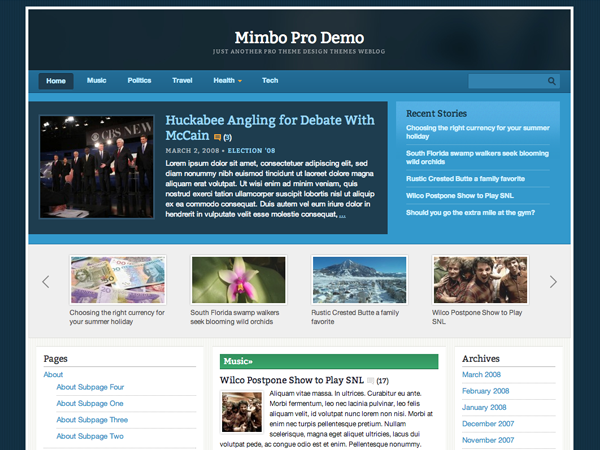Open the (3) comments count link
Screen dimensions: 600x450
coord(228,137)
